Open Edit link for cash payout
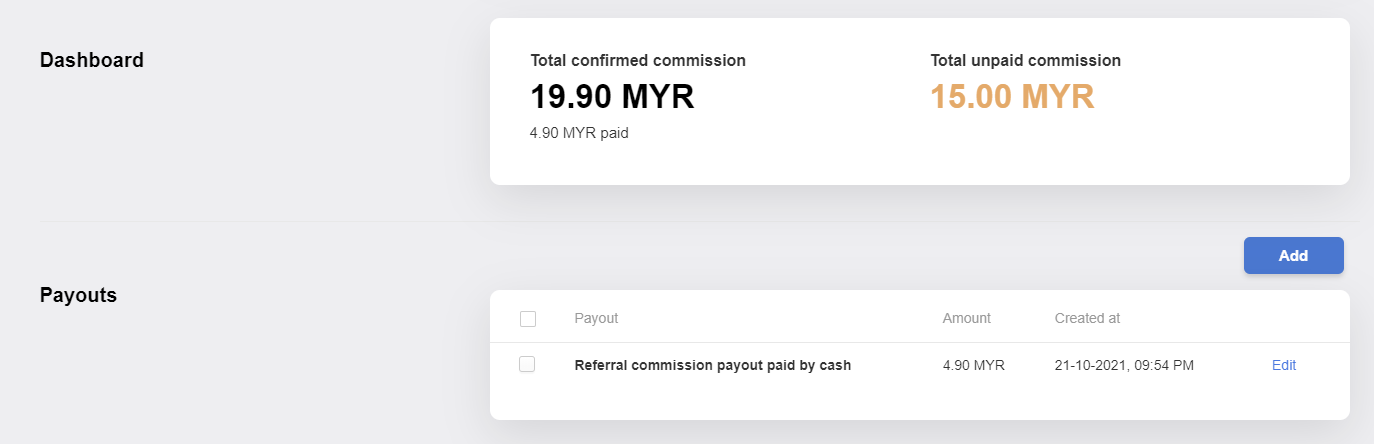The image size is (1374, 444). 1284,365
